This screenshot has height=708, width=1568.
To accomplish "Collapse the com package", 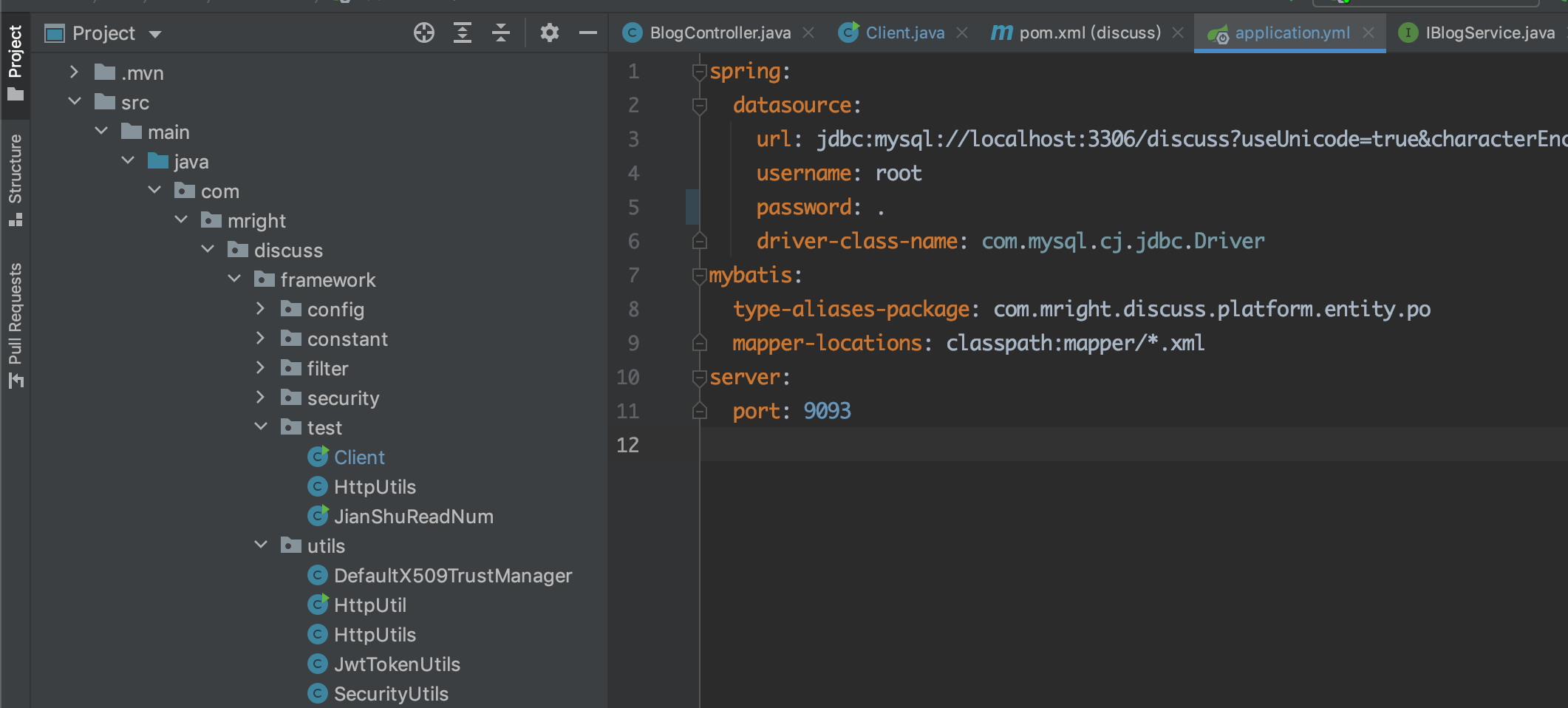I will point(154,190).
